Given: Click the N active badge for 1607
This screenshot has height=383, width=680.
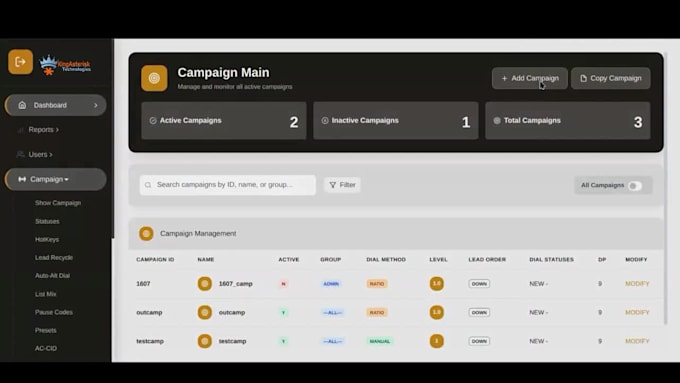Looking at the screenshot, I should [284, 284].
